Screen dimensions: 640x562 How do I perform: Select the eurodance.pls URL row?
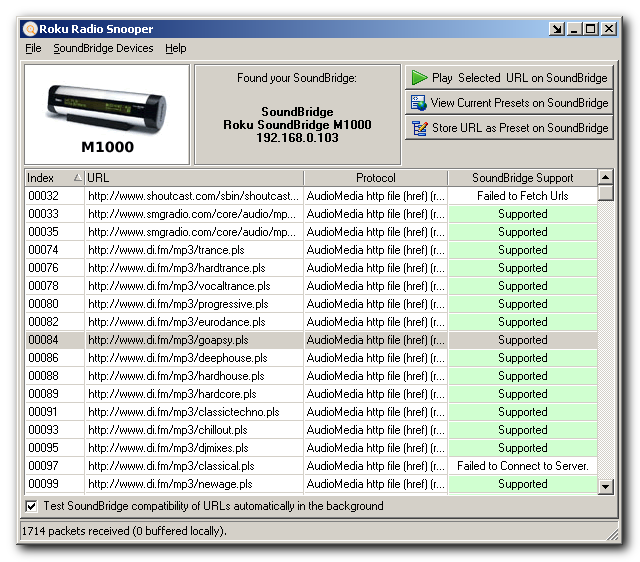[311, 322]
